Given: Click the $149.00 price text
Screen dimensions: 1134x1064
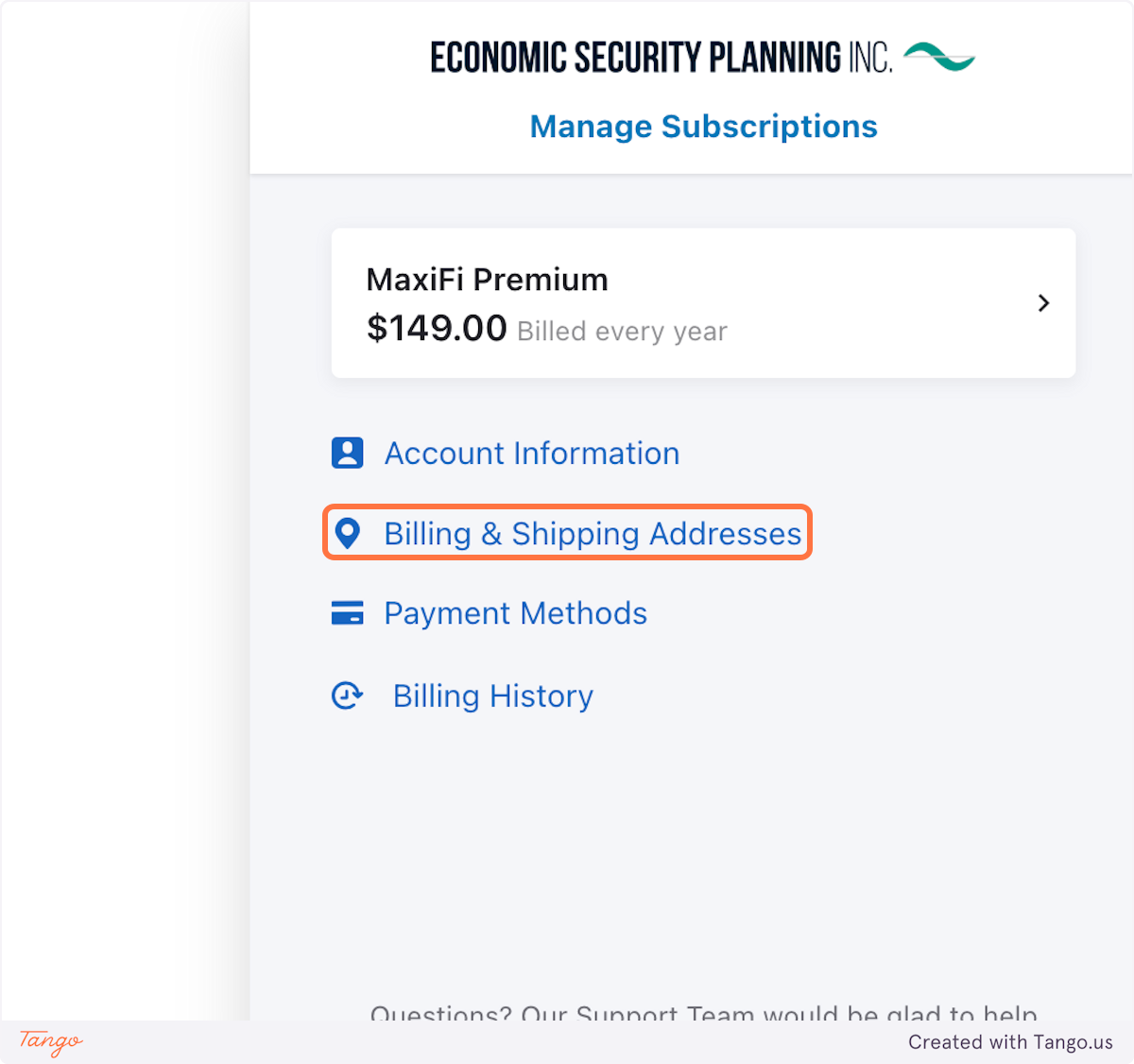Looking at the screenshot, I should pos(437,329).
